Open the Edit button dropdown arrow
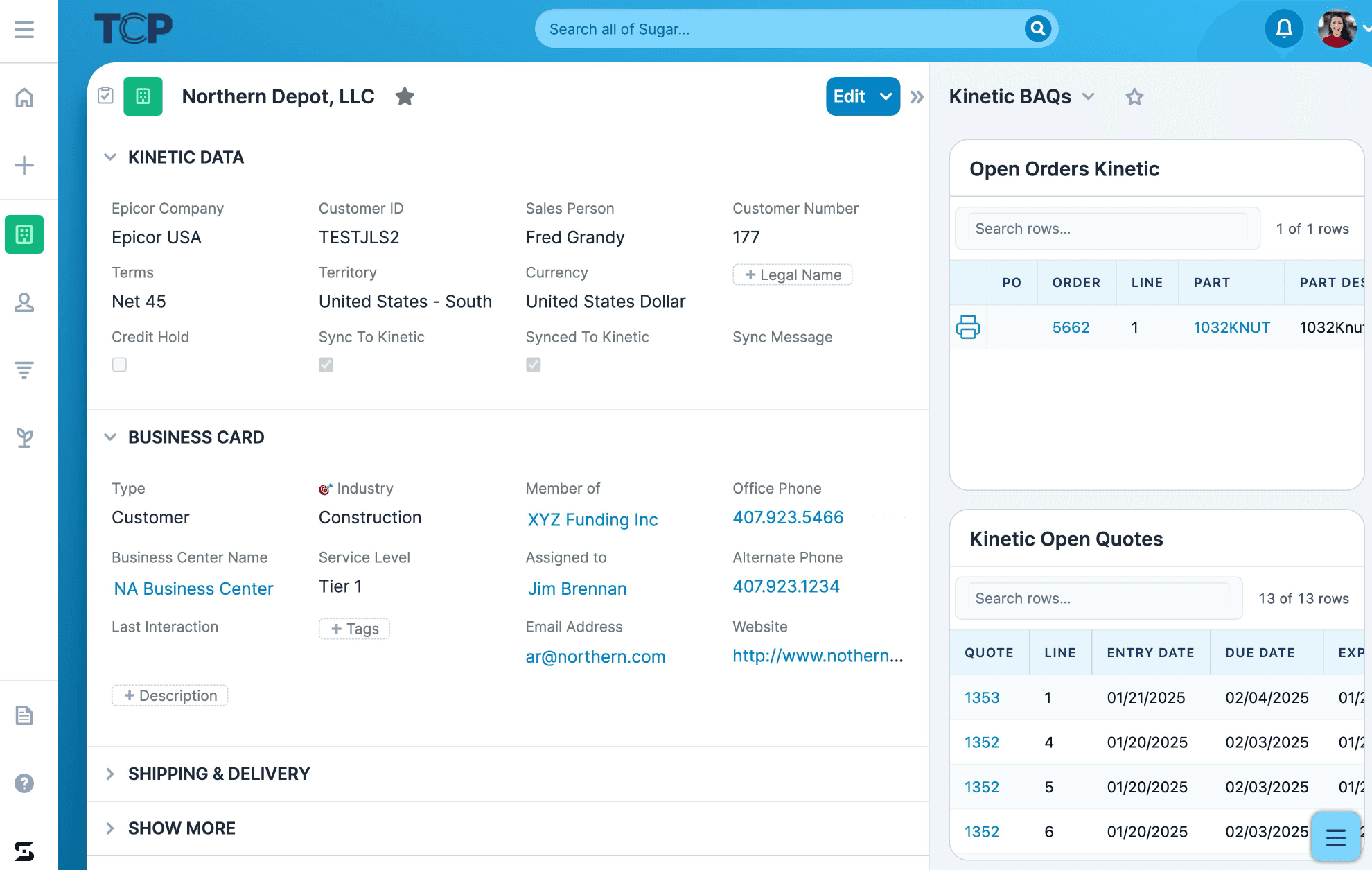 [886, 96]
